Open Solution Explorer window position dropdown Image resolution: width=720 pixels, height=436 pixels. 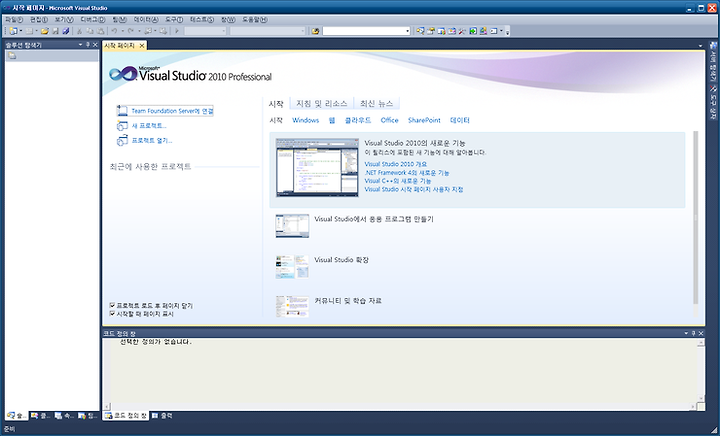80,45
